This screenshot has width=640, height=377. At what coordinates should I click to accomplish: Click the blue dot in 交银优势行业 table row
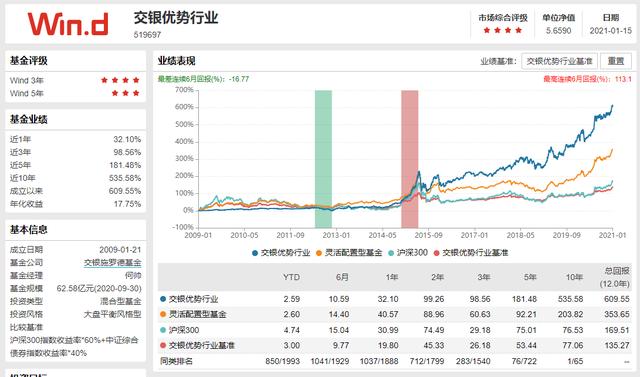coord(163,299)
